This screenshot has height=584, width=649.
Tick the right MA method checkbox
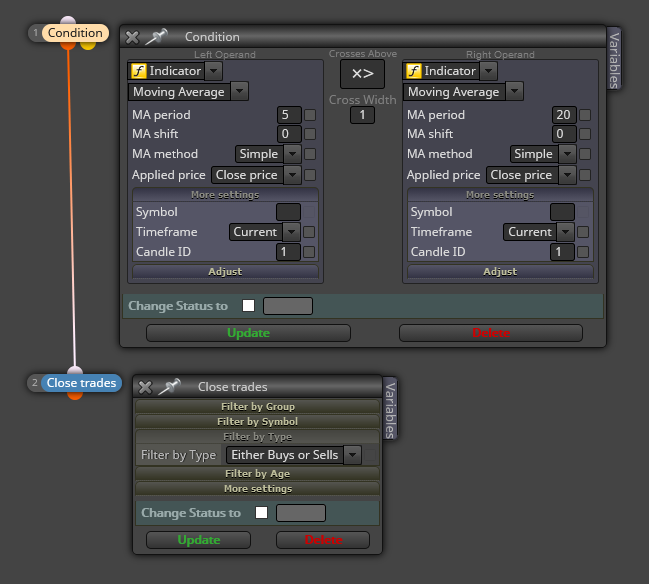(585, 154)
